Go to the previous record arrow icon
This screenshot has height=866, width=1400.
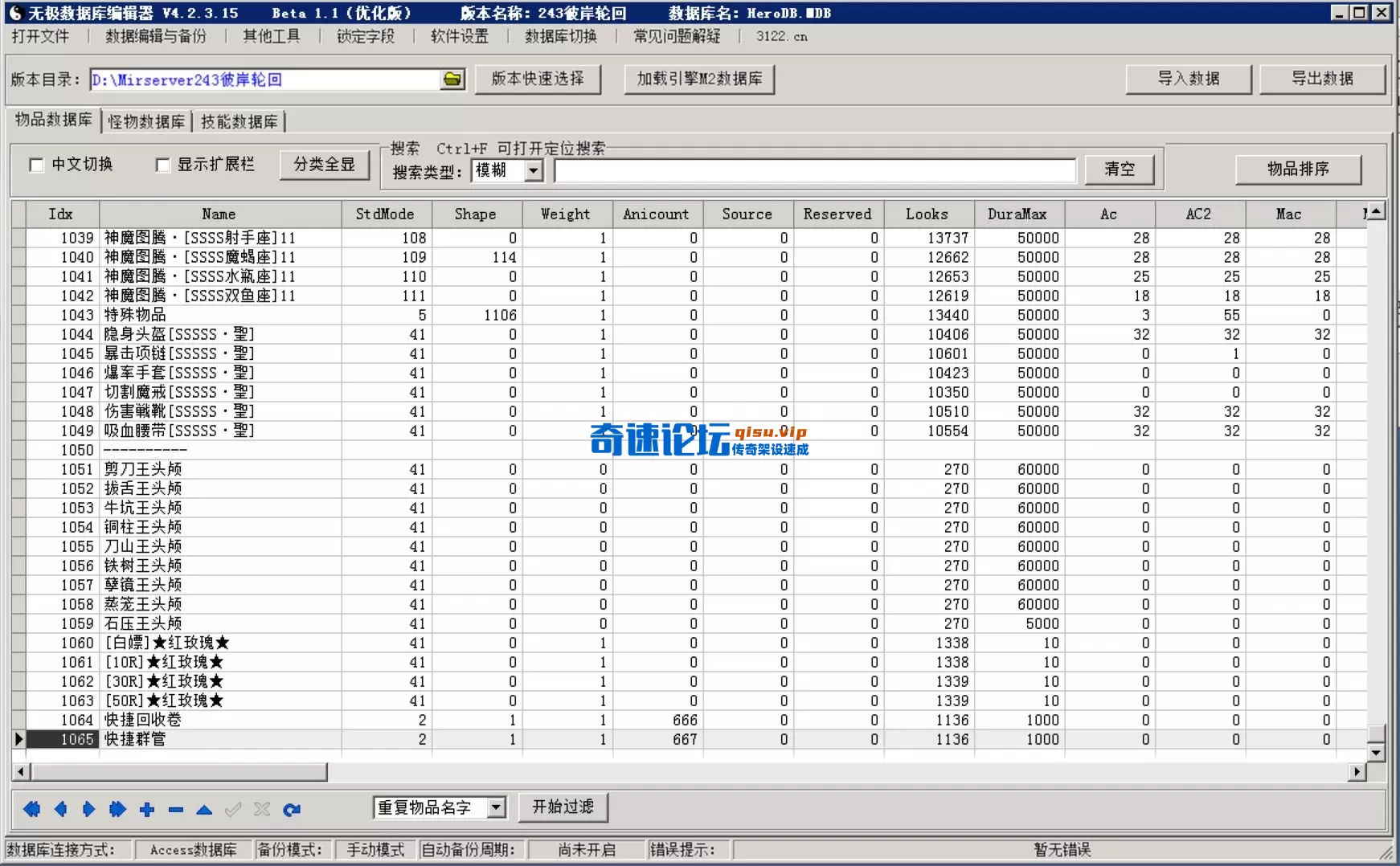tap(60, 810)
